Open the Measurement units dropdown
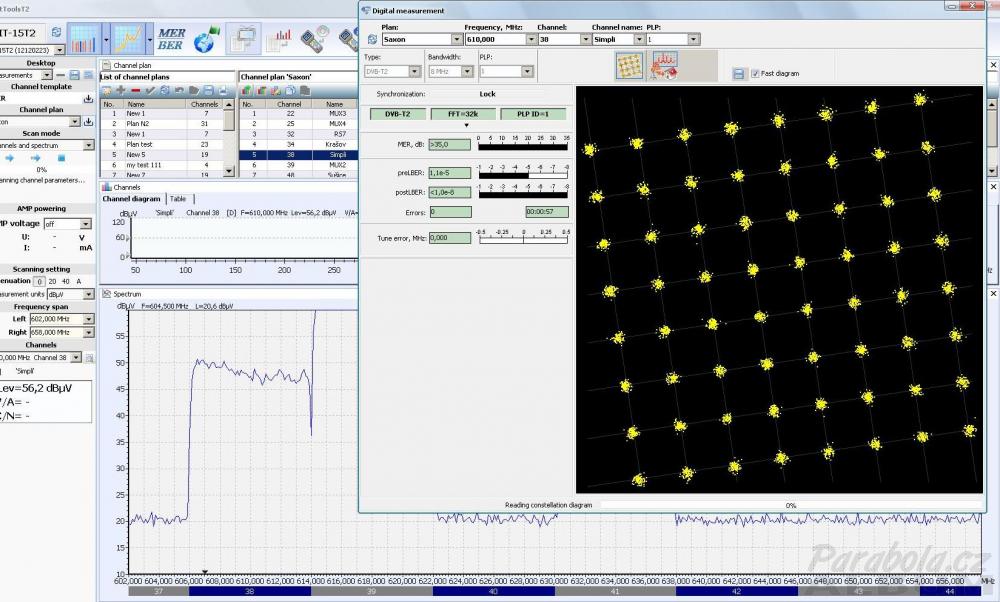The image size is (1000, 602). pos(88,295)
